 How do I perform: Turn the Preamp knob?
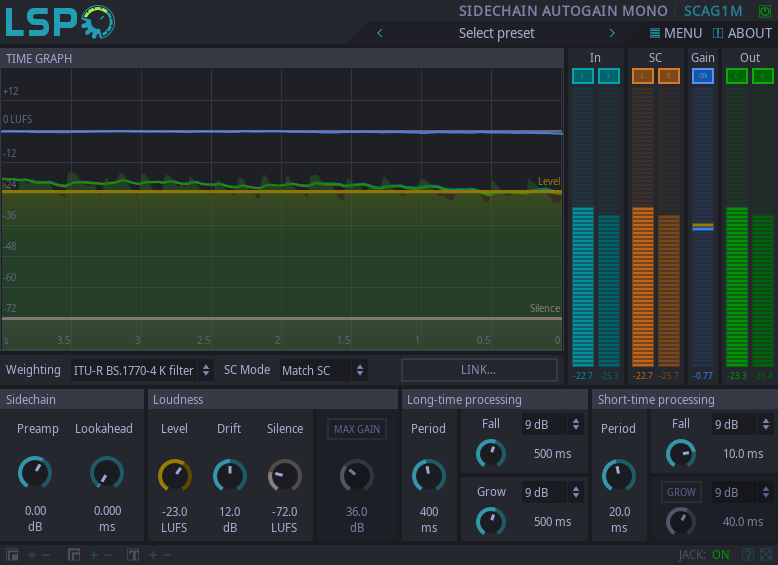coord(35,472)
